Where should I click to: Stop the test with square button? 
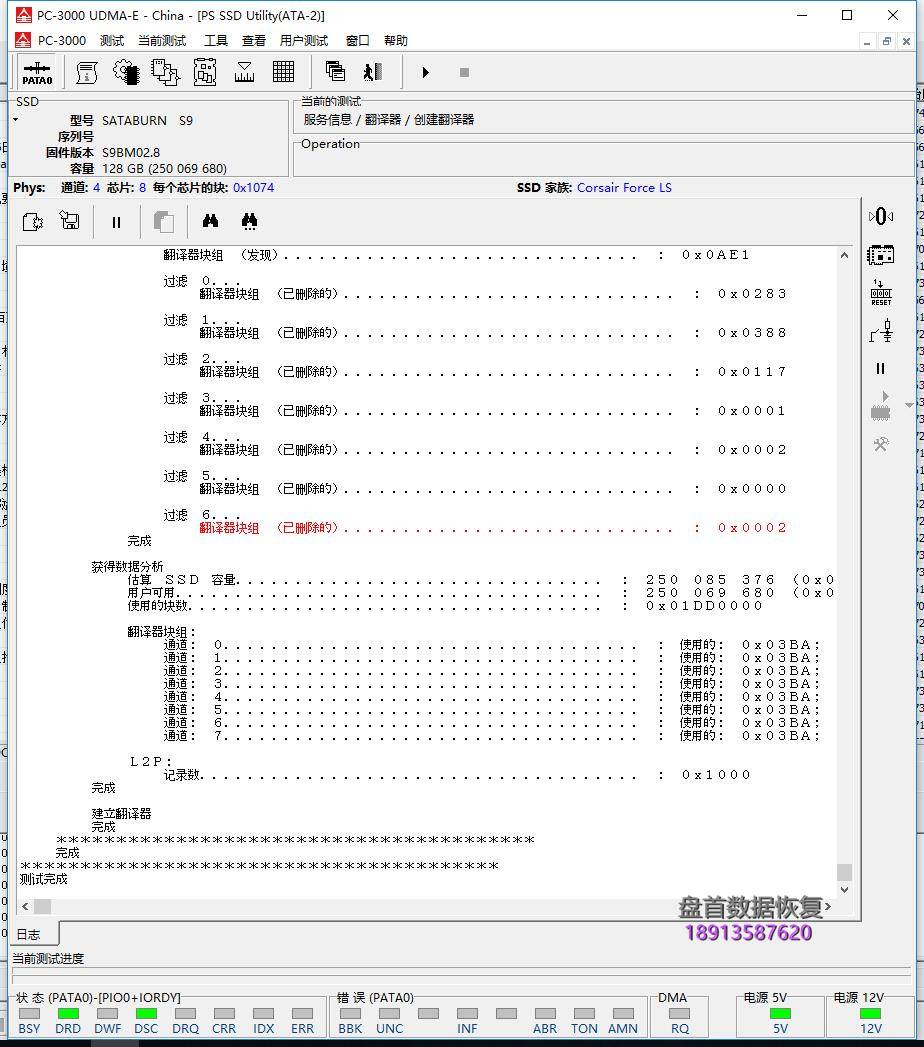464,72
